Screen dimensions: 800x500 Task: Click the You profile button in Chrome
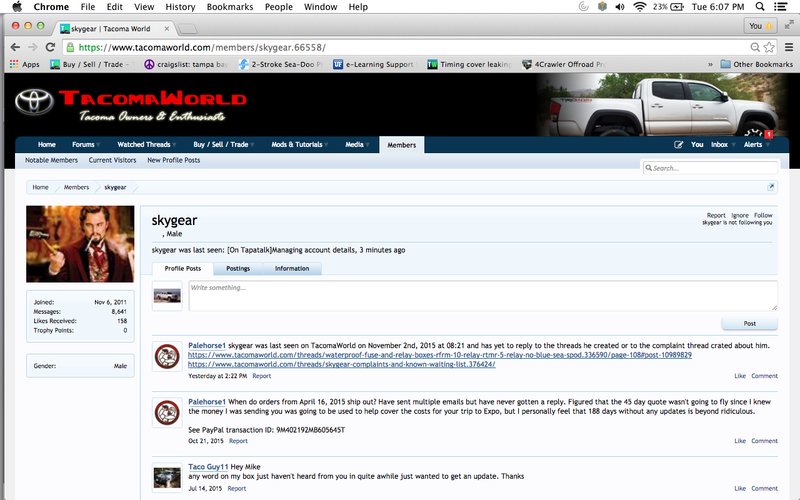[760, 26]
